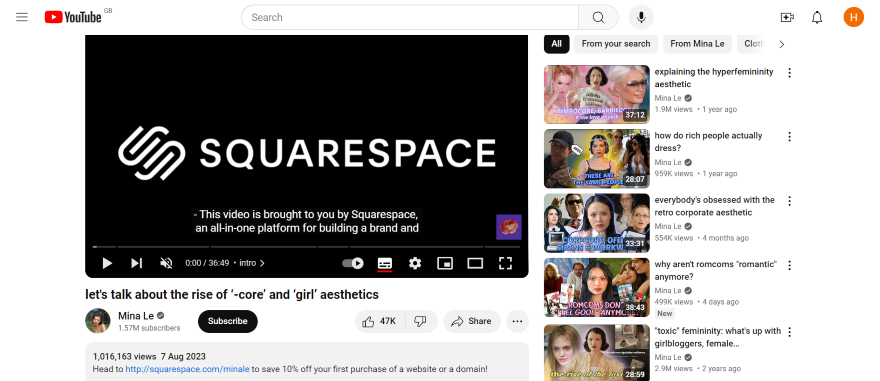Image resolution: width=880 pixels, height=381 pixels.
Task: Open the squarespace.com/minale link
Action: [187, 369]
